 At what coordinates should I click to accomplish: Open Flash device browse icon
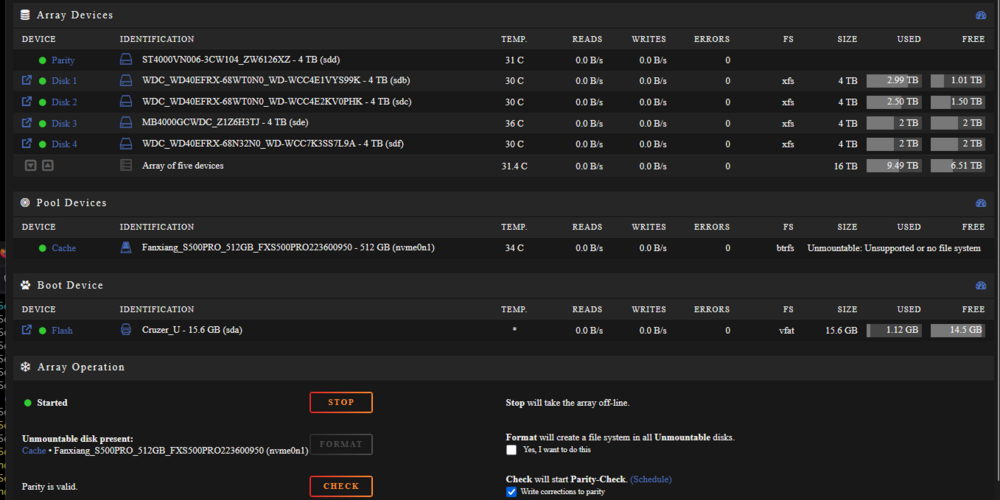point(26,330)
